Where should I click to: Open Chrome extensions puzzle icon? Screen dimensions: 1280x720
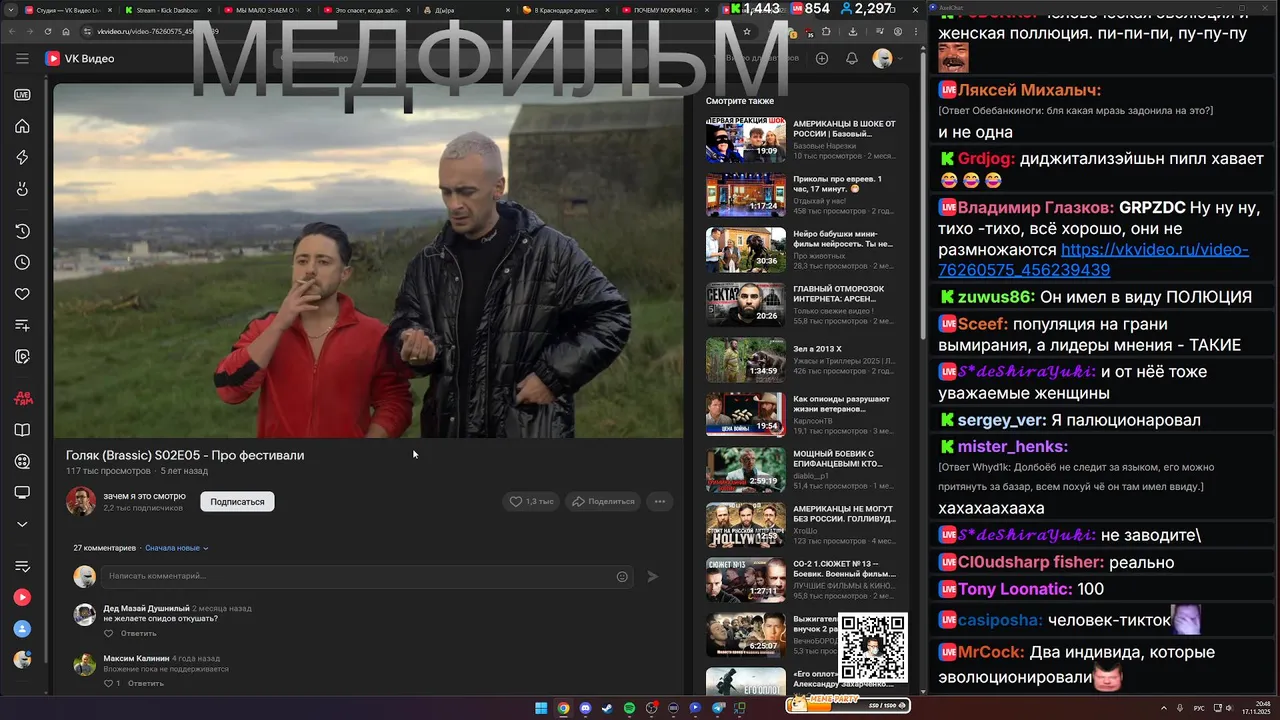pyautogui.click(x=826, y=31)
